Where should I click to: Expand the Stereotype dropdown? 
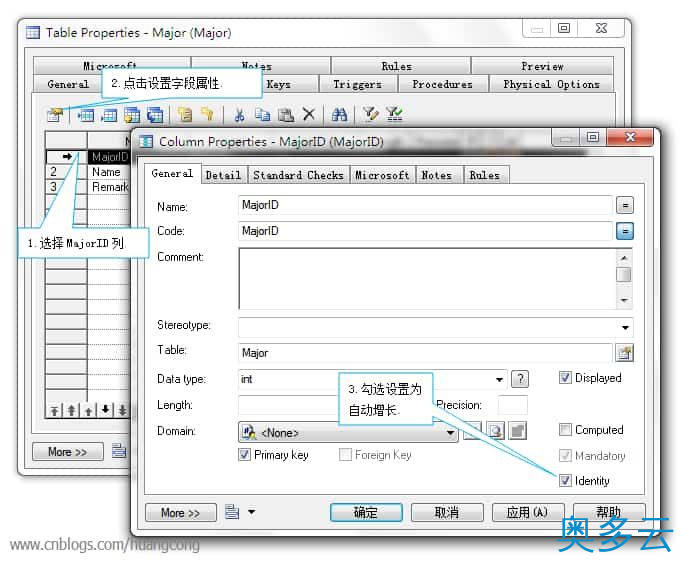pos(625,328)
